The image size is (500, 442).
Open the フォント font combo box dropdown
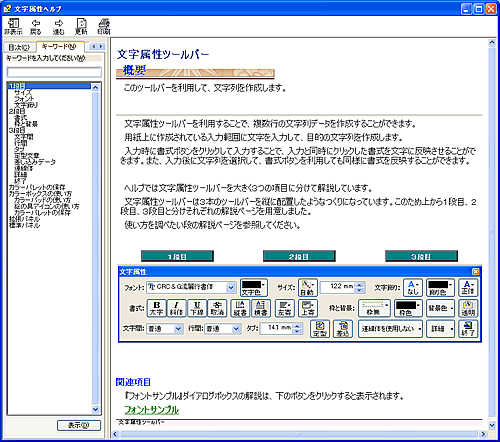231,287
